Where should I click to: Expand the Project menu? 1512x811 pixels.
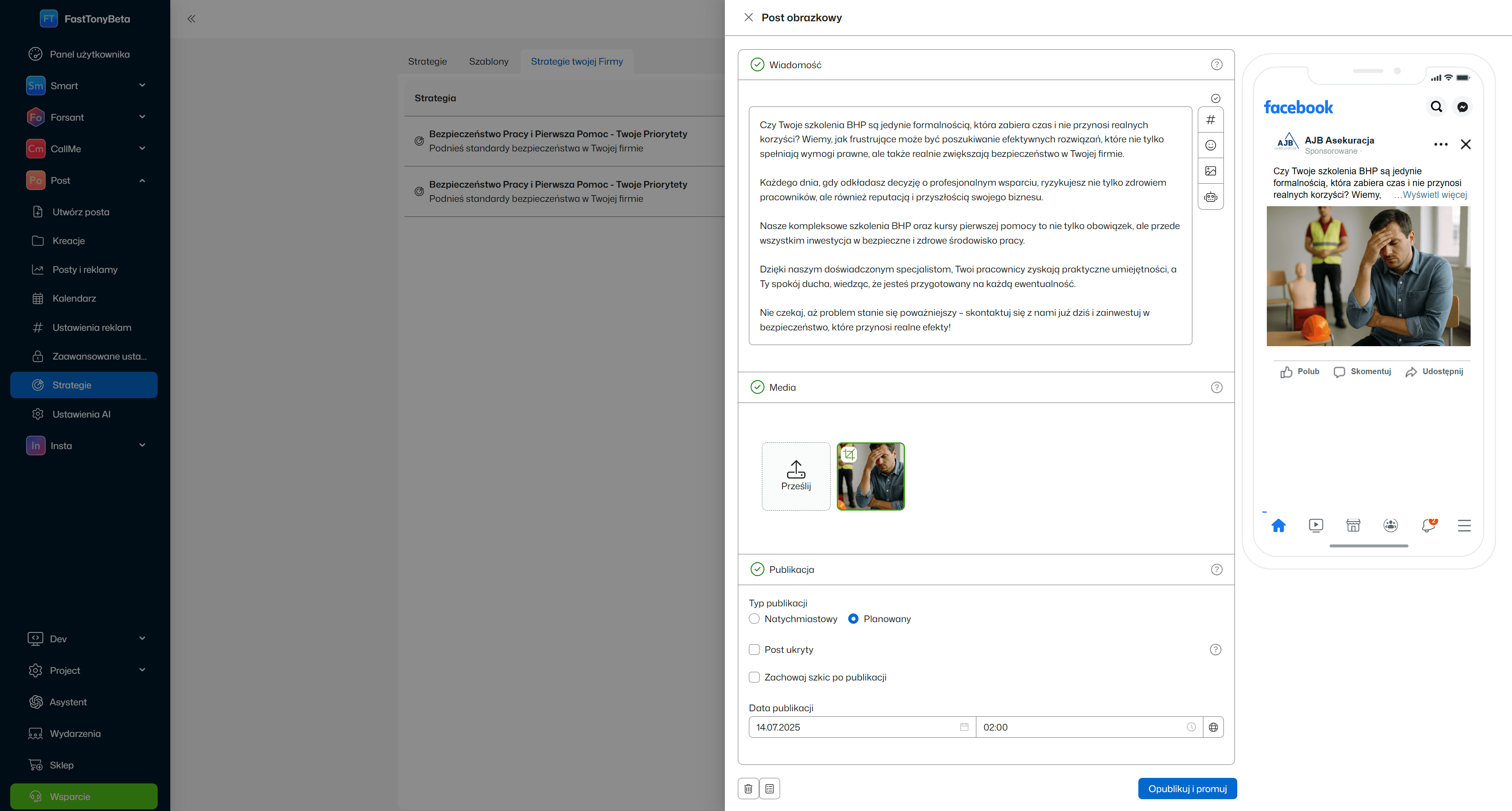point(84,671)
